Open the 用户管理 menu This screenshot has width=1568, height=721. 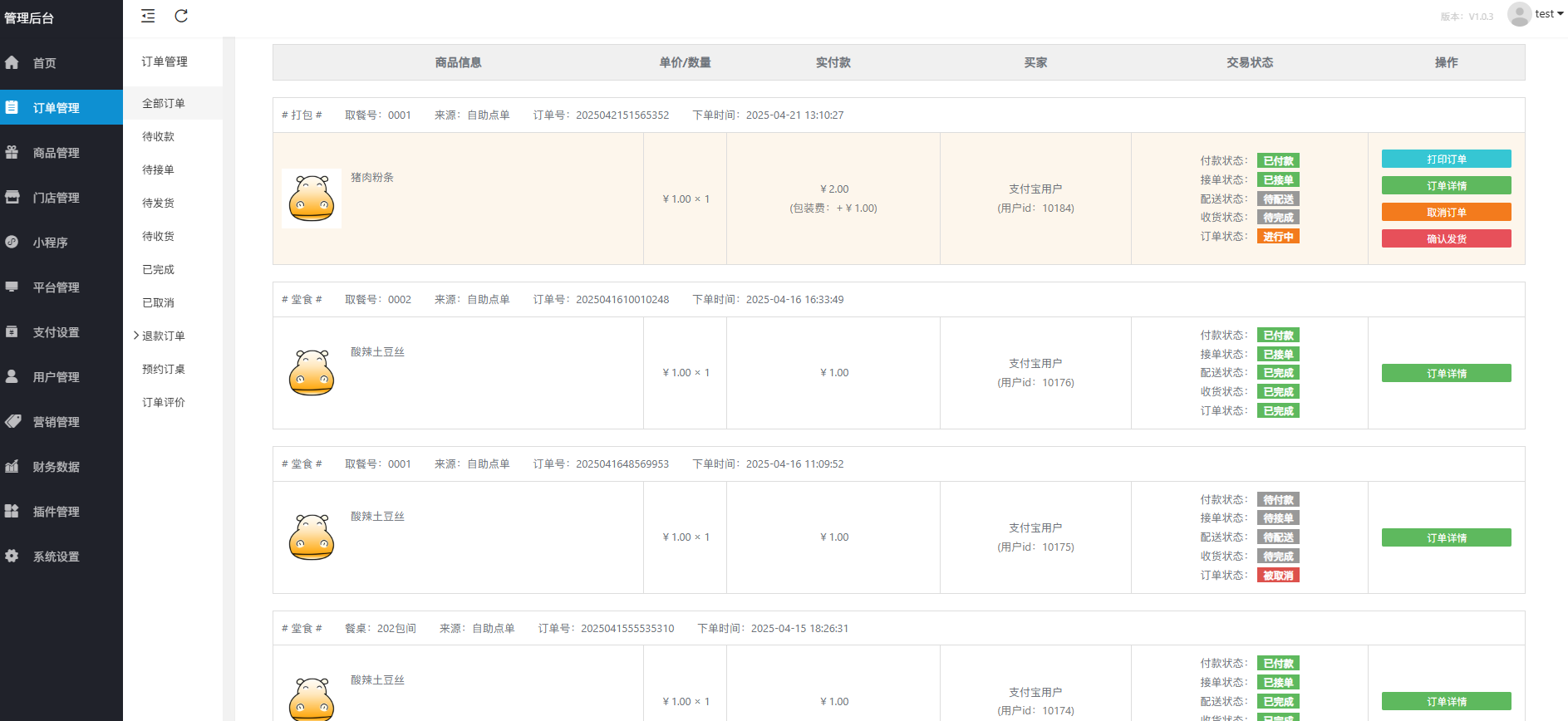61,377
